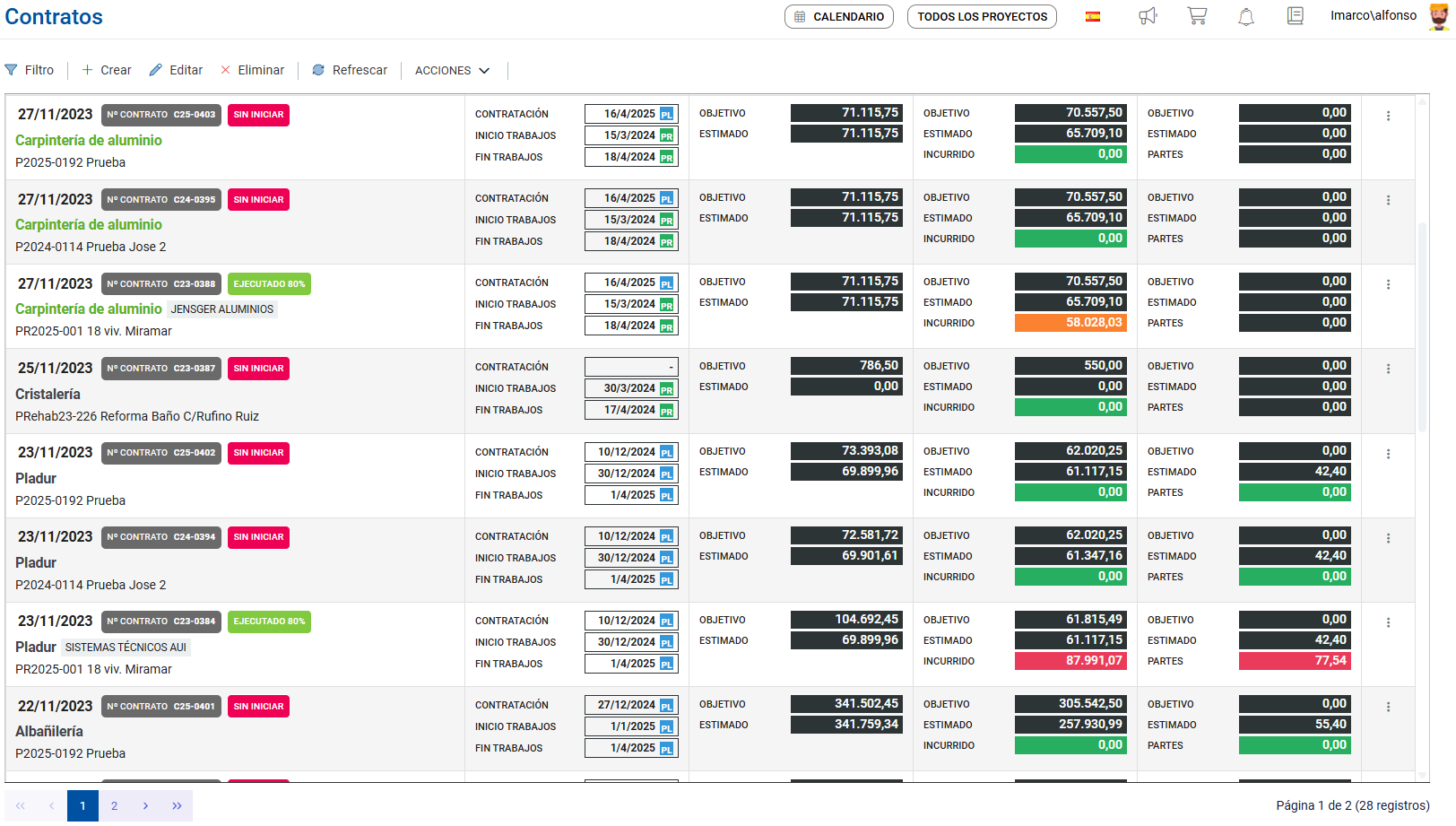
Task: Jump to last page with double arrow
Action: point(177,805)
